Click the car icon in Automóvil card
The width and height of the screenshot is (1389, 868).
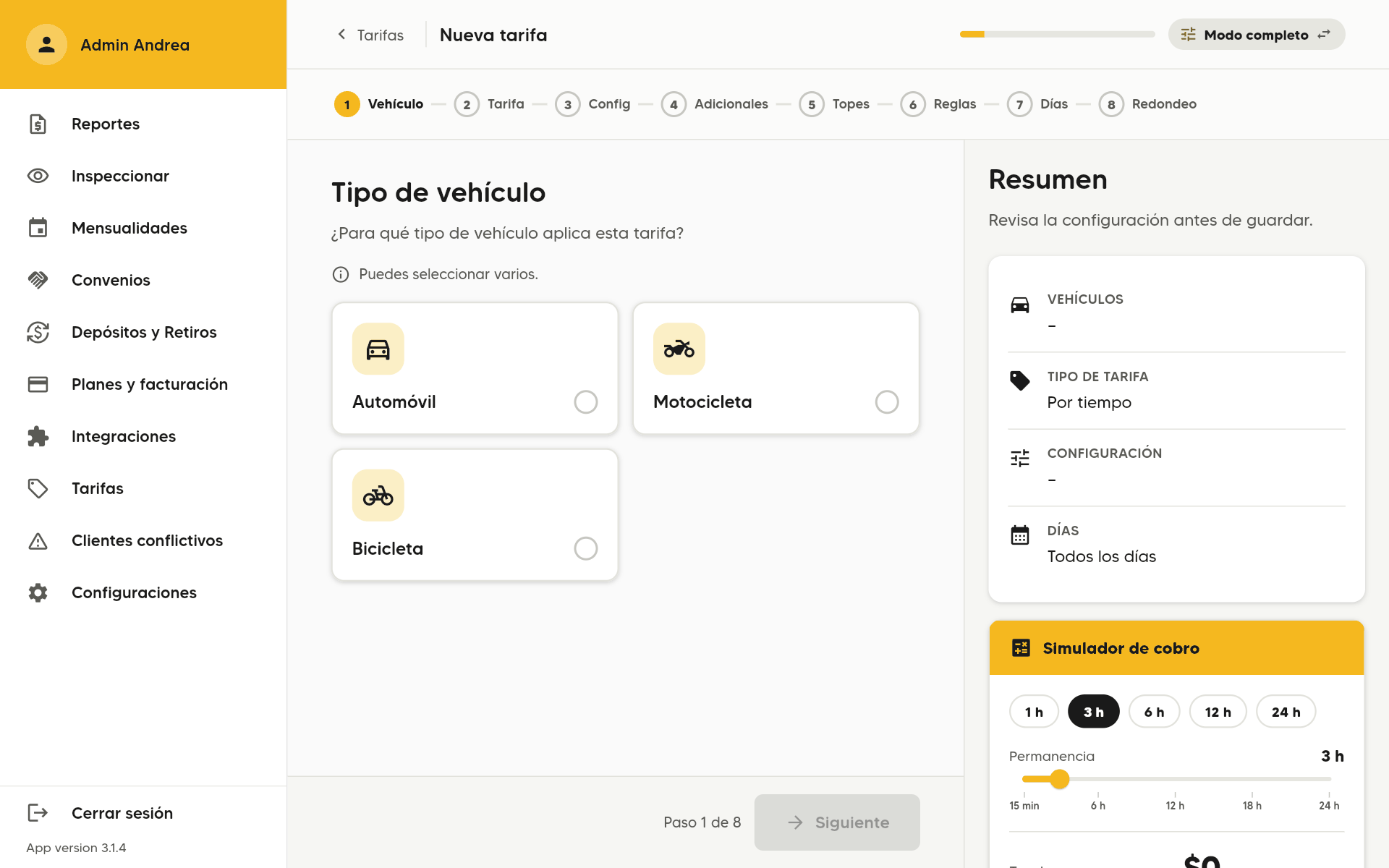point(378,349)
